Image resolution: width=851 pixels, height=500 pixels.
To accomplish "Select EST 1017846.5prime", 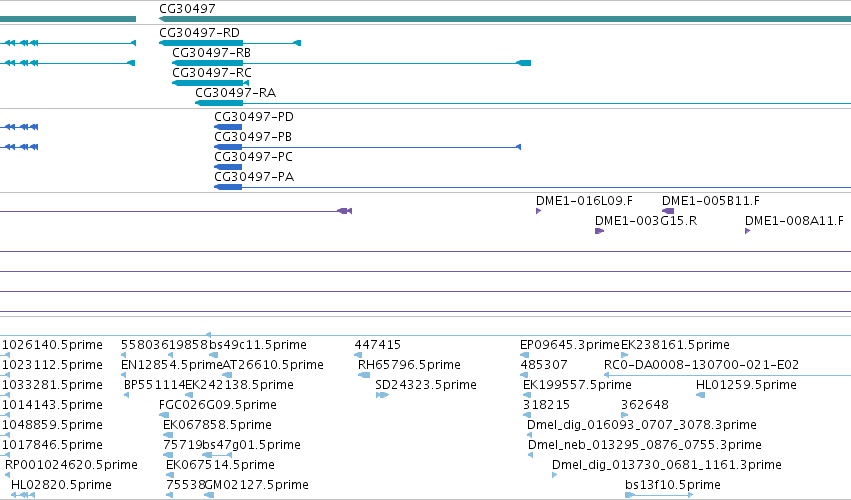I will click(52, 445).
